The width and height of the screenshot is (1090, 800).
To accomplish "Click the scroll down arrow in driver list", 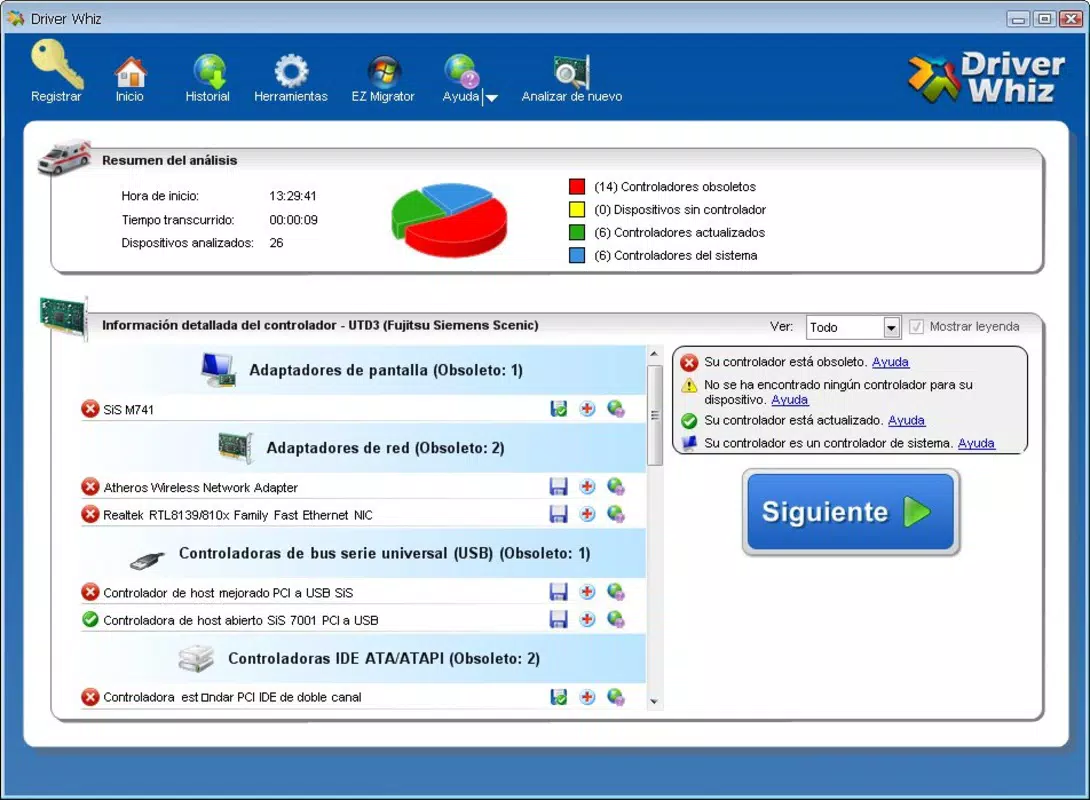I will (x=653, y=702).
